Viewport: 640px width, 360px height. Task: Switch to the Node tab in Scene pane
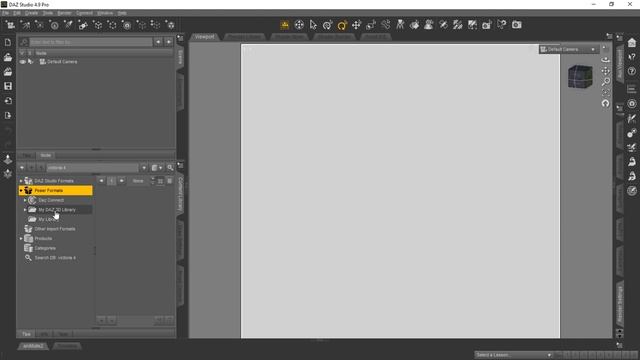tap(46, 156)
